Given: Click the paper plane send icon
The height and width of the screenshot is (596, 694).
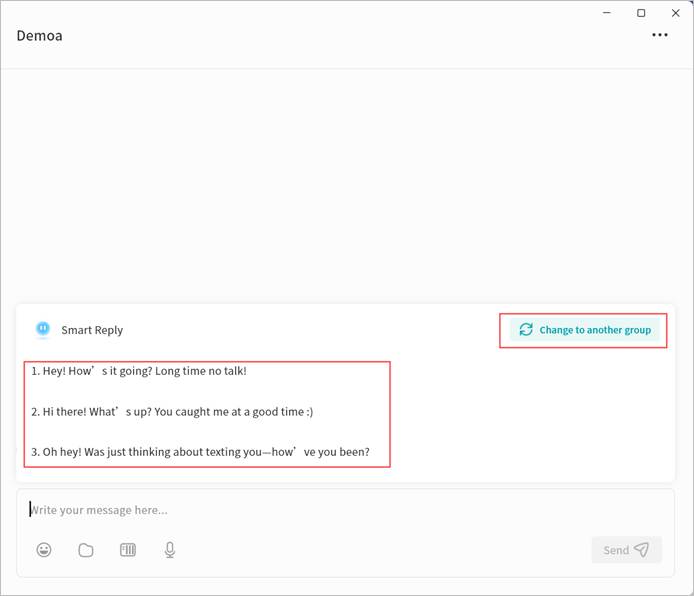Looking at the screenshot, I should tap(642, 550).
